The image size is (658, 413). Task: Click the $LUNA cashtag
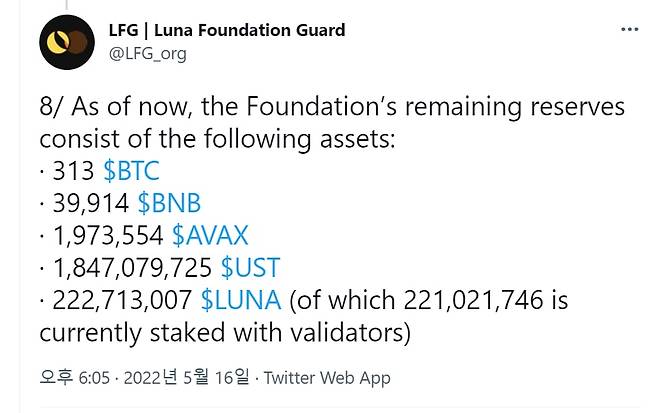[241, 299]
